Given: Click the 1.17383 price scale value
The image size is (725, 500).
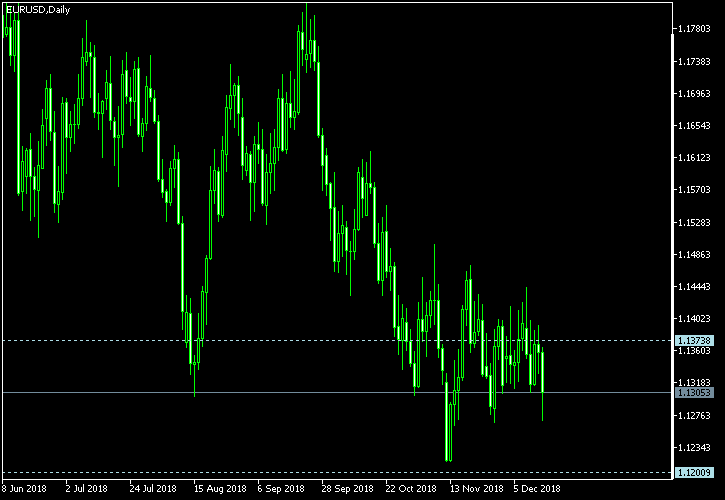Looking at the screenshot, I should (x=694, y=62).
